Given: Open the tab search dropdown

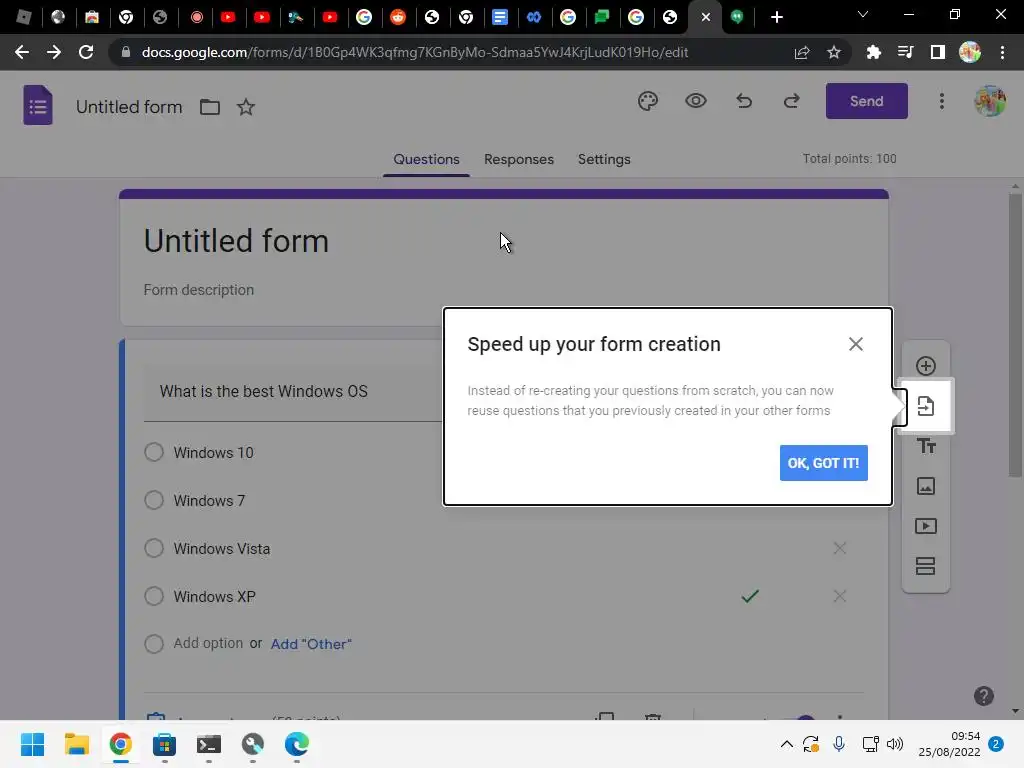Looking at the screenshot, I should pos(863,14).
